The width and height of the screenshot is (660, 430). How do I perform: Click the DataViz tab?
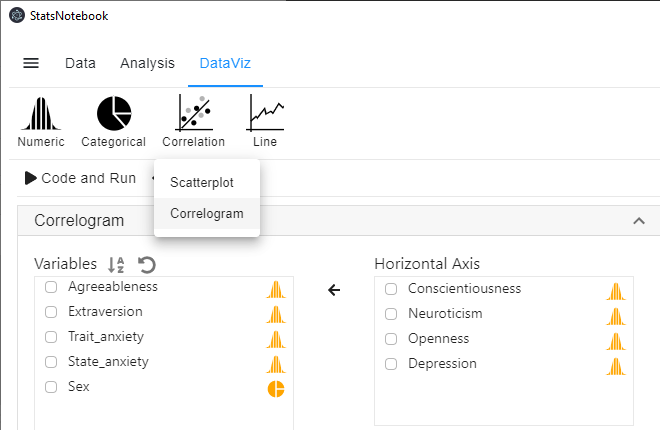(x=225, y=63)
